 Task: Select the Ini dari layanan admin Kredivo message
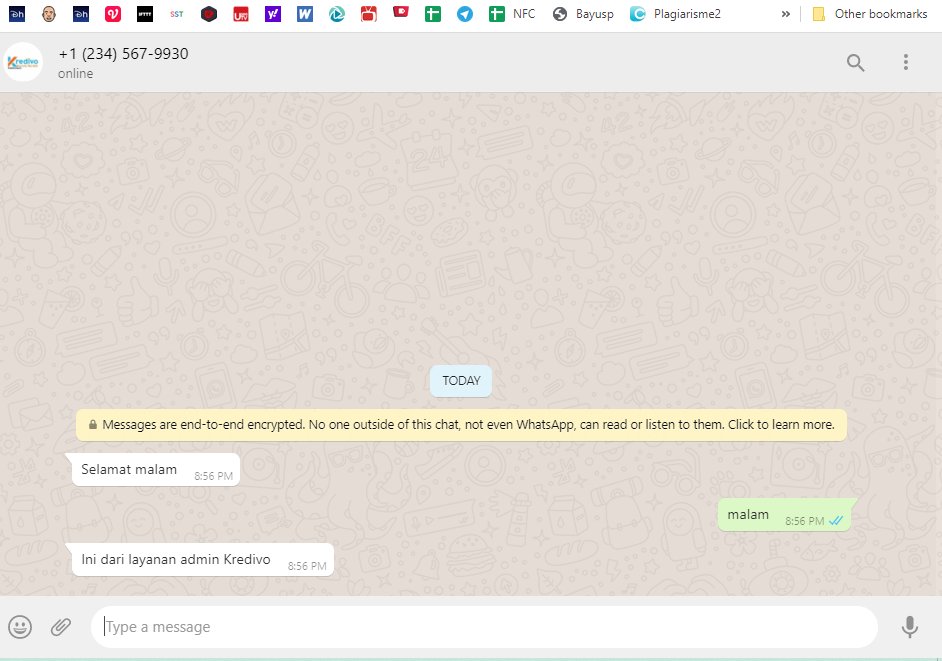pos(202,559)
